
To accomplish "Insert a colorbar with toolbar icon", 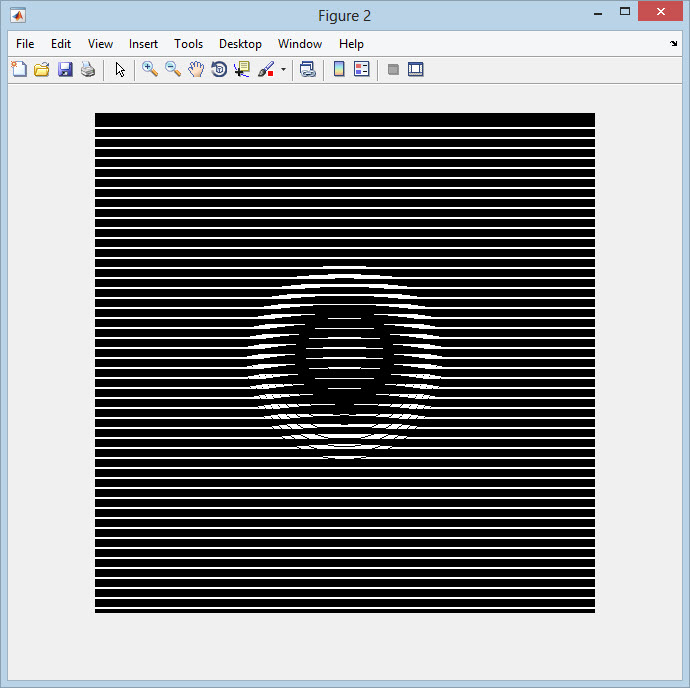I will (339, 70).
